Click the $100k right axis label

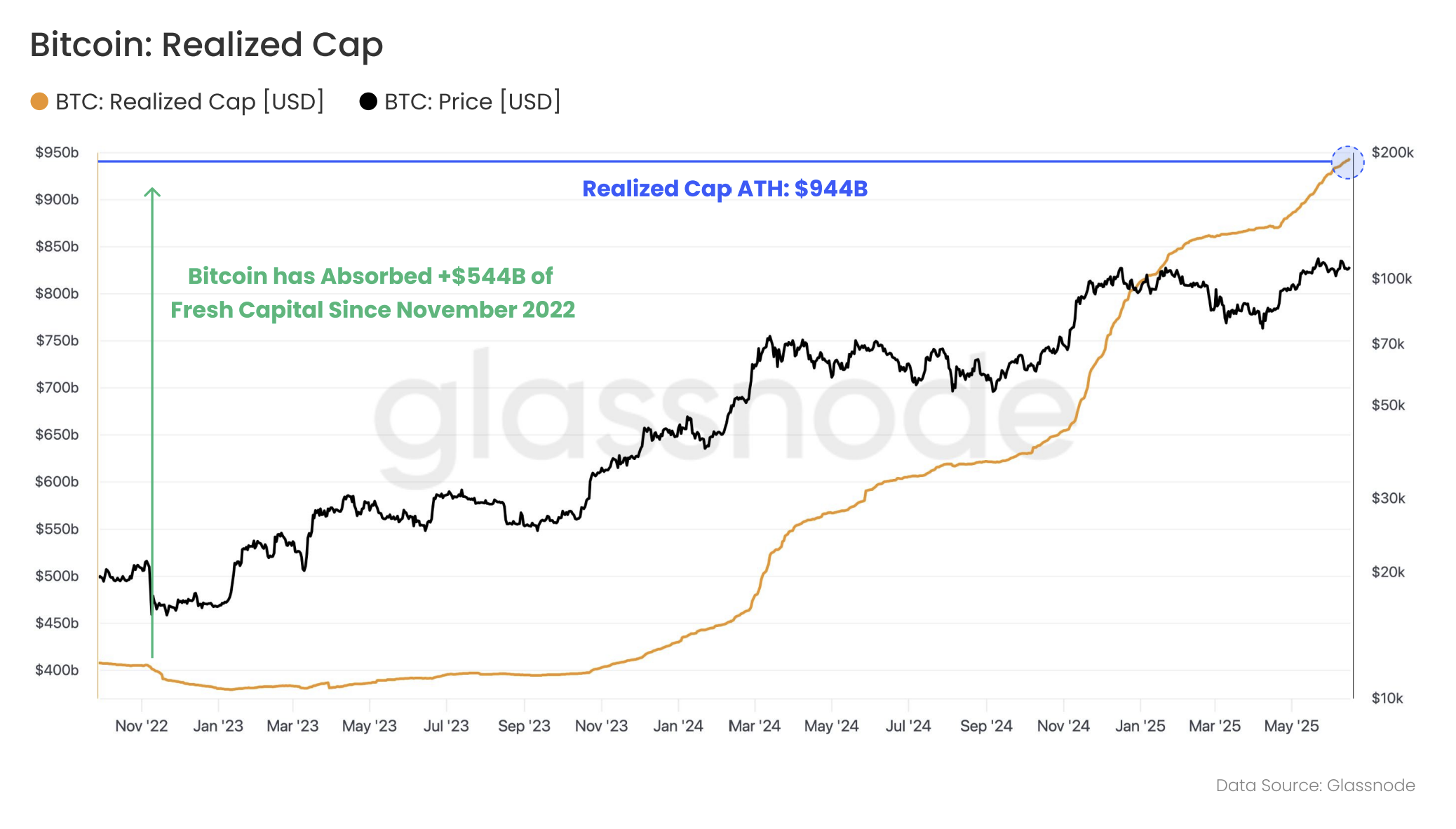[x=1391, y=278]
